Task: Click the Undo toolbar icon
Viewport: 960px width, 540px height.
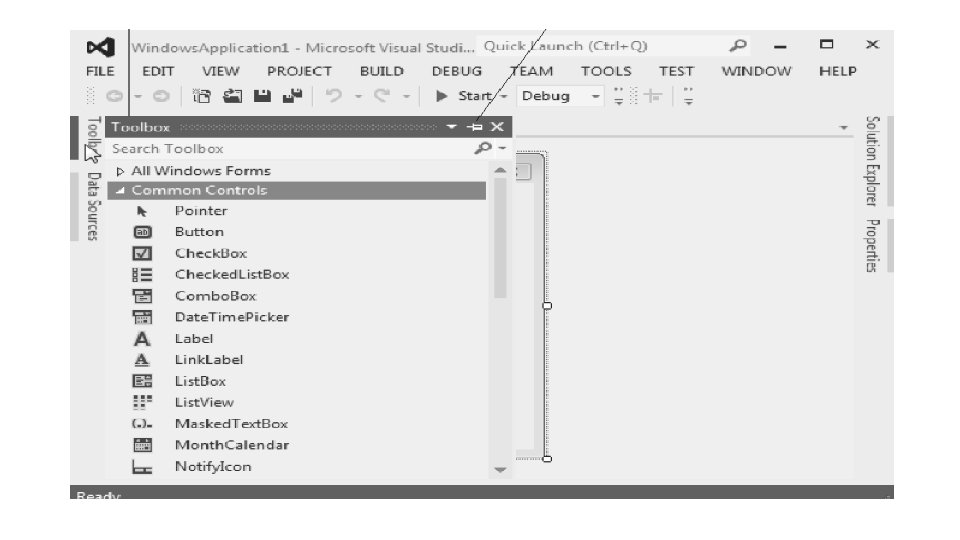Action: tap(334, 96)
